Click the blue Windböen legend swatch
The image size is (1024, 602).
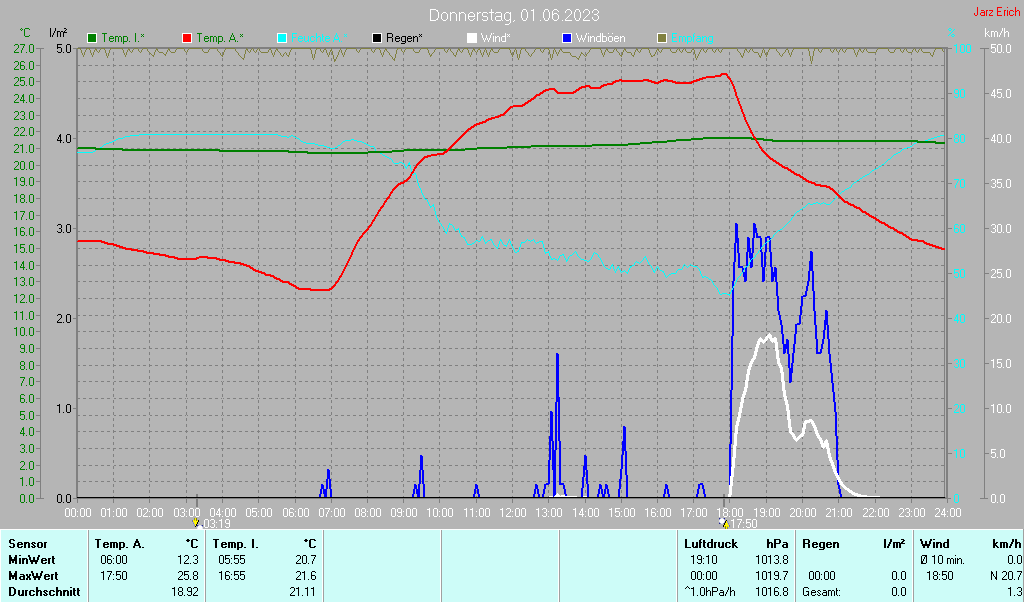tap(567, 38)
